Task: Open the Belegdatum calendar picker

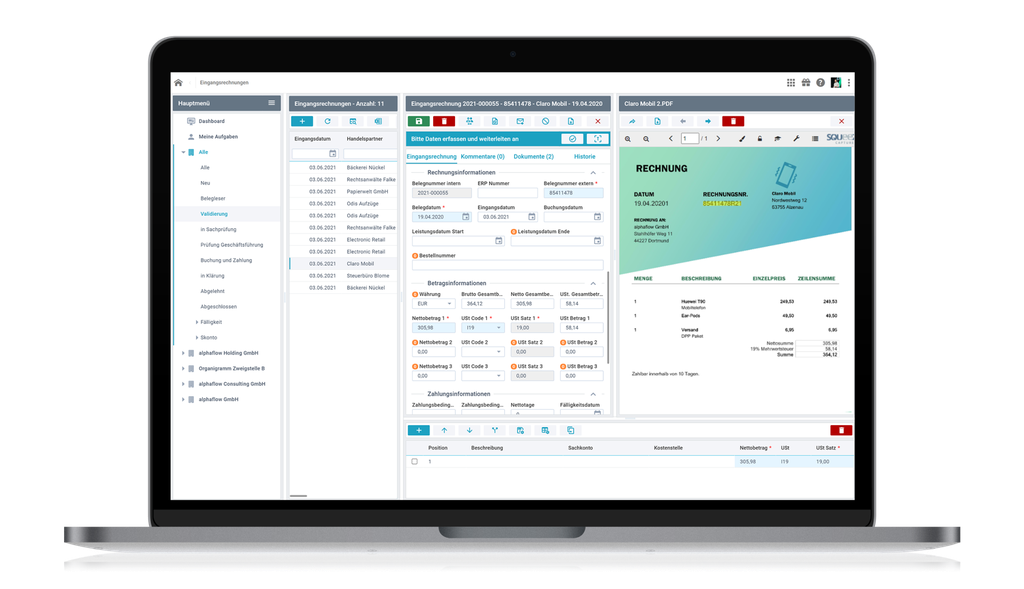Action: coord(466,217)
